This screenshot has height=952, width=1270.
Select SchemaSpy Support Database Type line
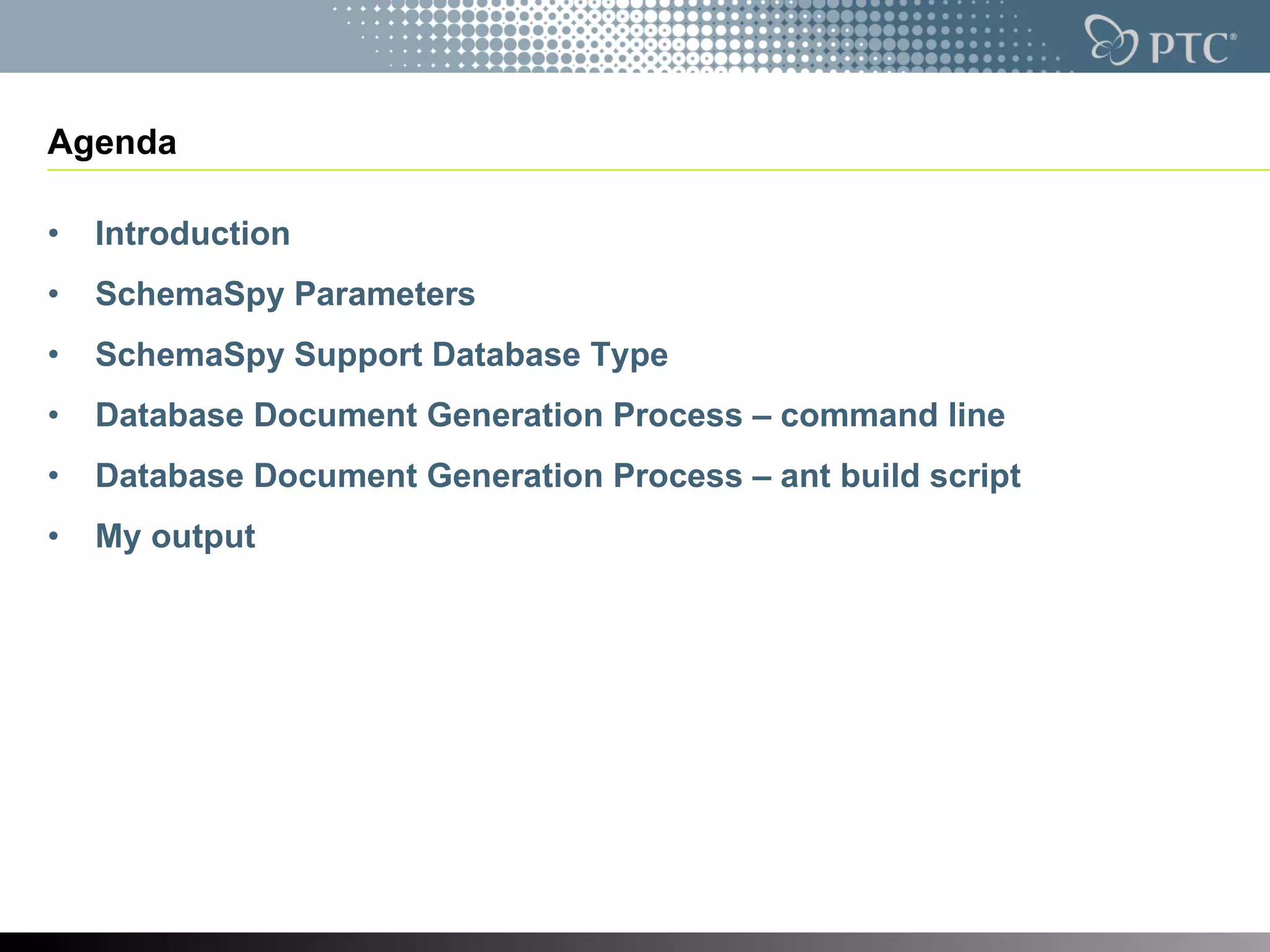click(x=381, y=355)
